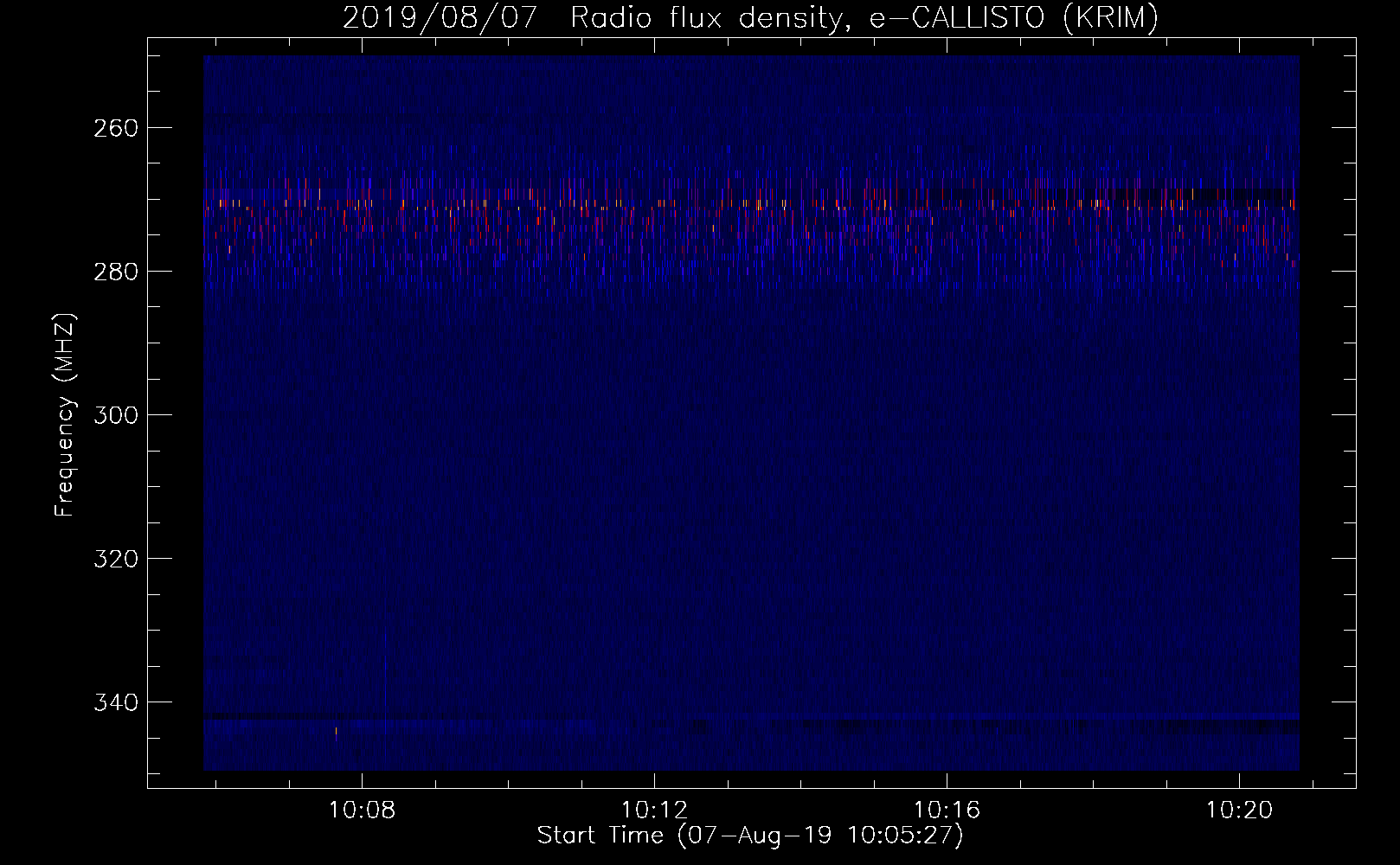The image size is (1400, 865).
Task: Click the 300 frequency tick label
Action: [x=115, y=415]
